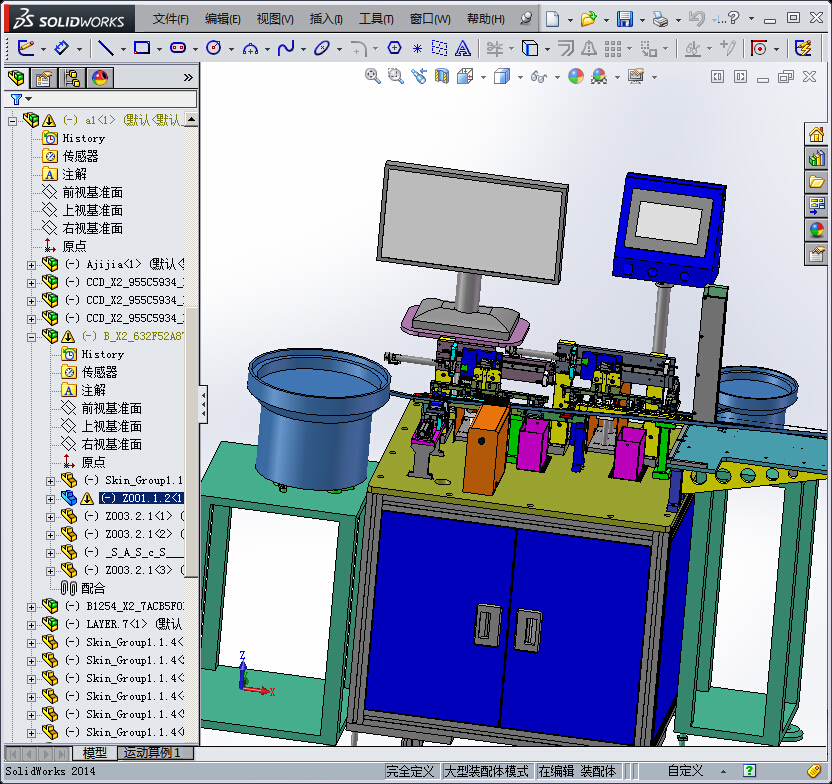Click the Save icon in toolbar
Screen dimensions: 832x784
(624, 19)
